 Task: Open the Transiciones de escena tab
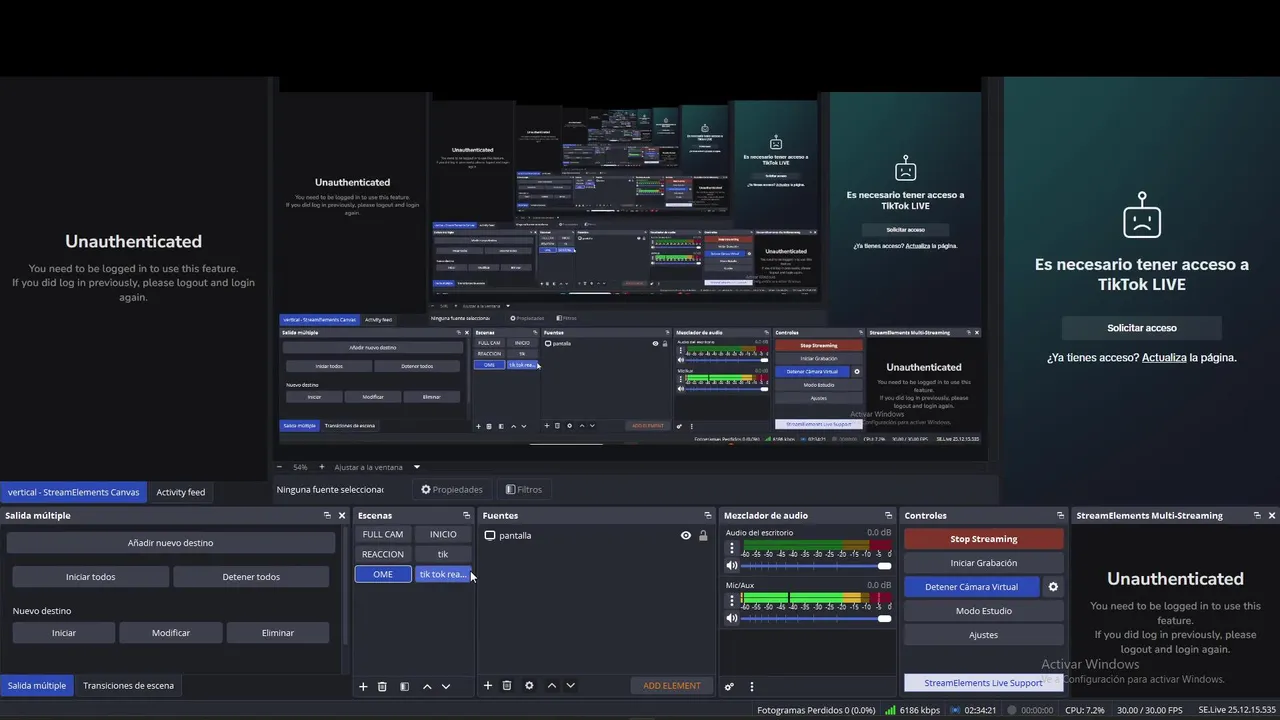[x=128, y=686]
